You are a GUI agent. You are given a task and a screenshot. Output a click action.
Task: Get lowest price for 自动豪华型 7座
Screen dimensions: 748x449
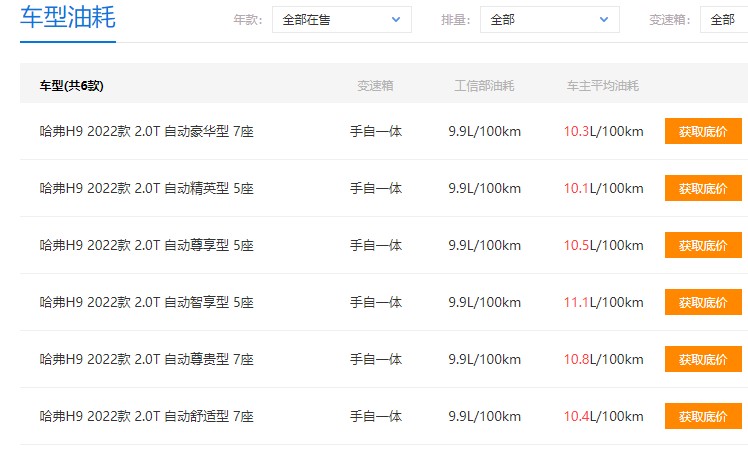coord(703,131)
